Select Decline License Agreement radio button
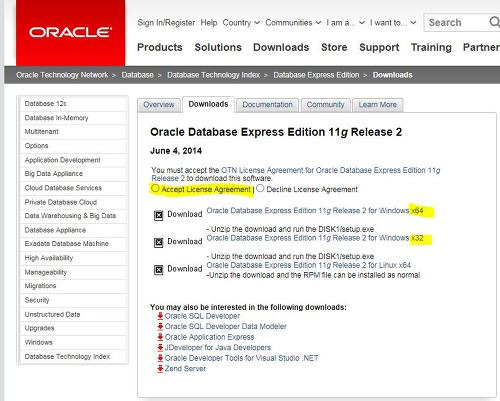 click(x=260, y=188)
